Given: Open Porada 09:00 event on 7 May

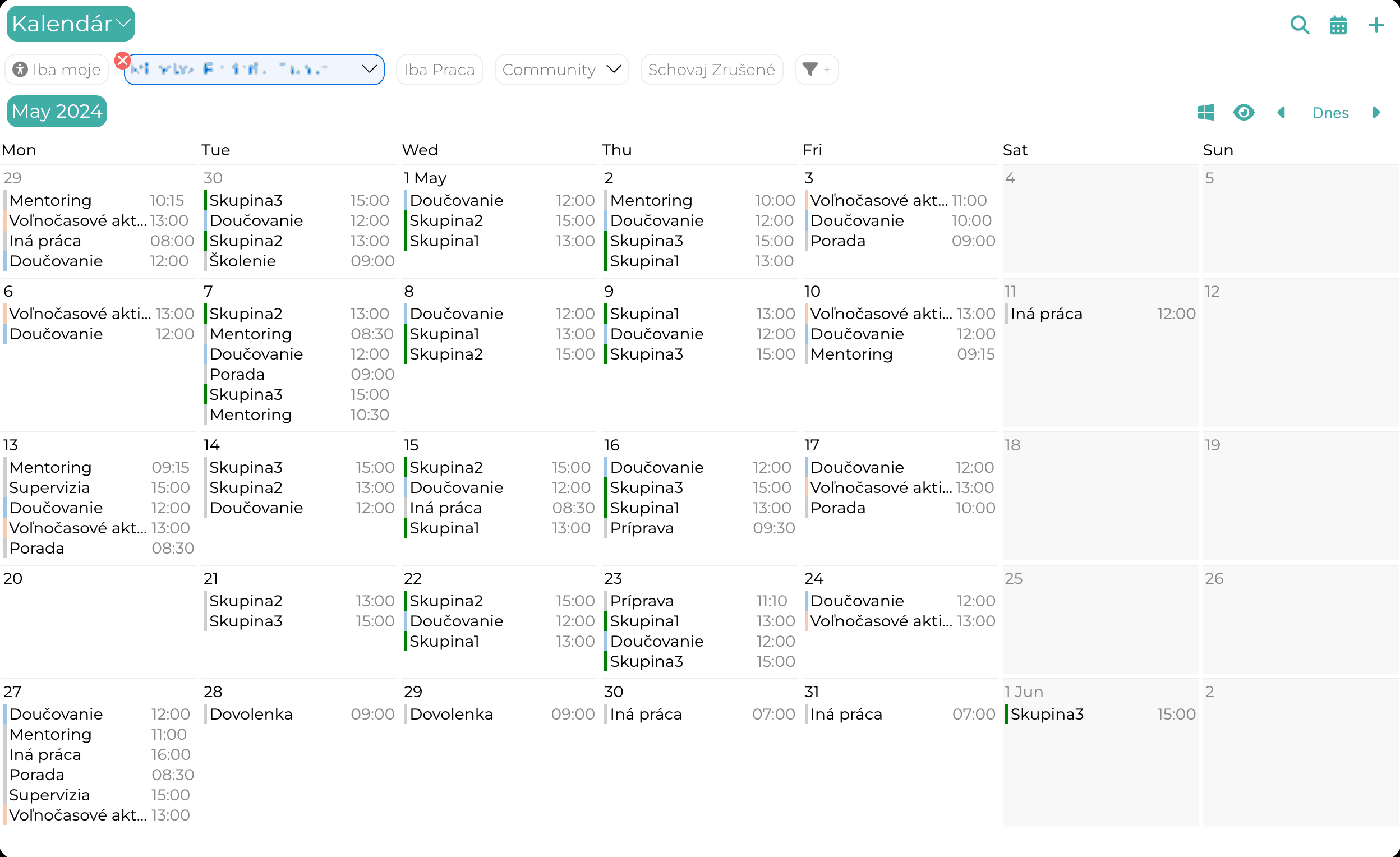Looking at the screenshot, I should pos(300,374).
